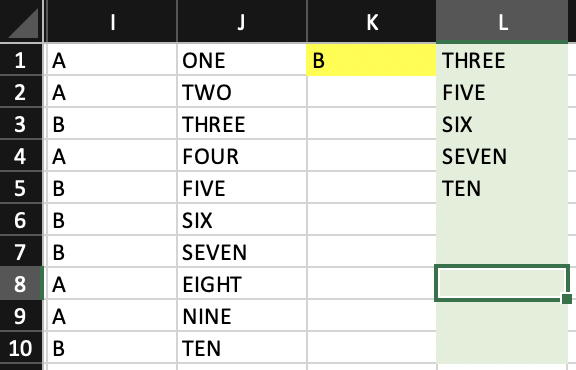Select row 1 header
Viewport: 576px width, 370px height.
pos(21,60)
